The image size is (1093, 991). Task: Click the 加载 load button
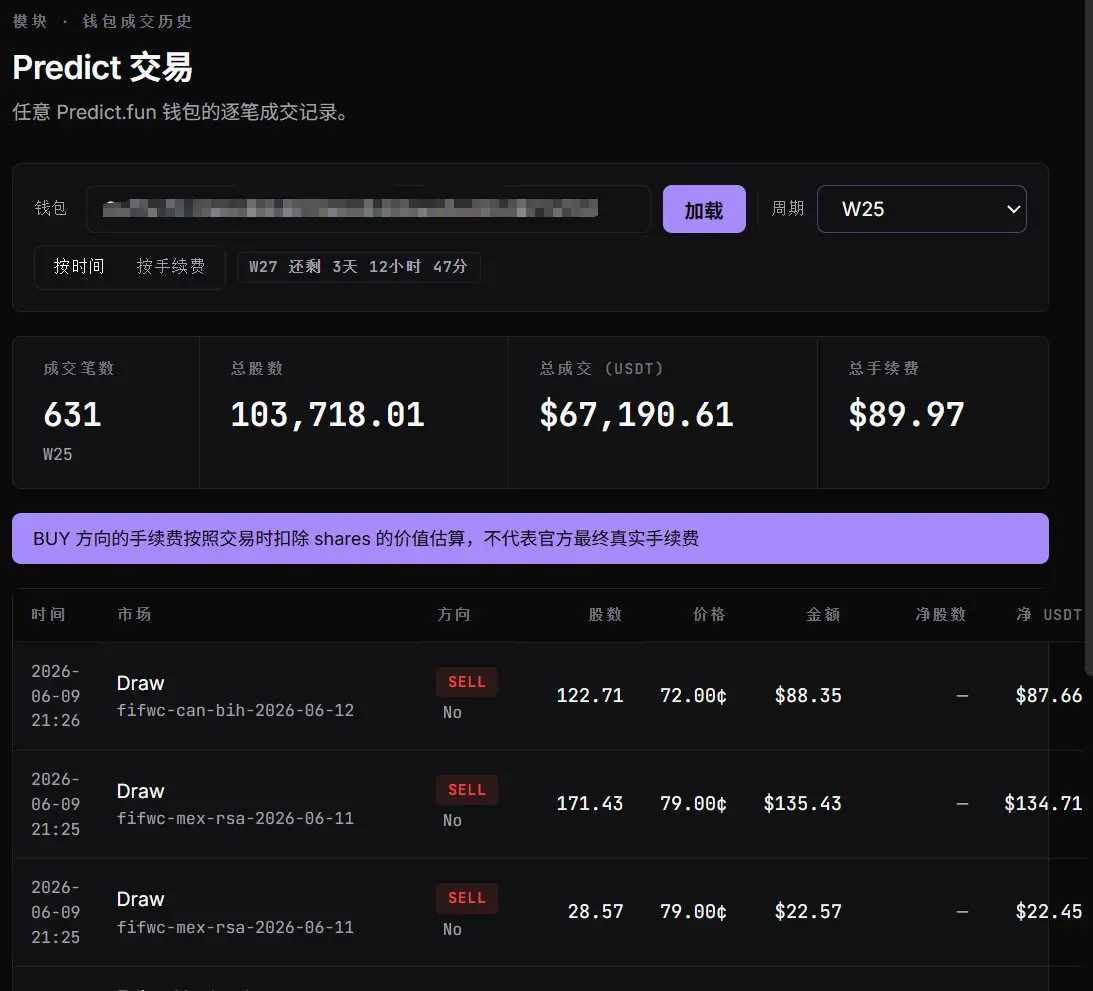coord(704,209)
